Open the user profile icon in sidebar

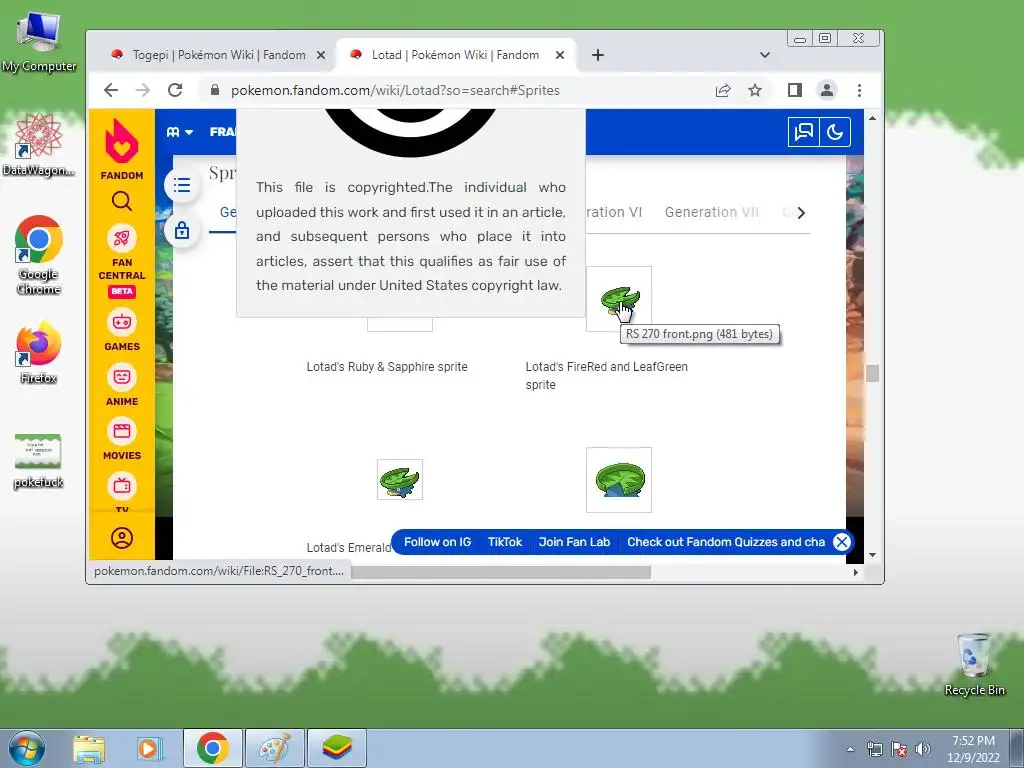point(121,538)
